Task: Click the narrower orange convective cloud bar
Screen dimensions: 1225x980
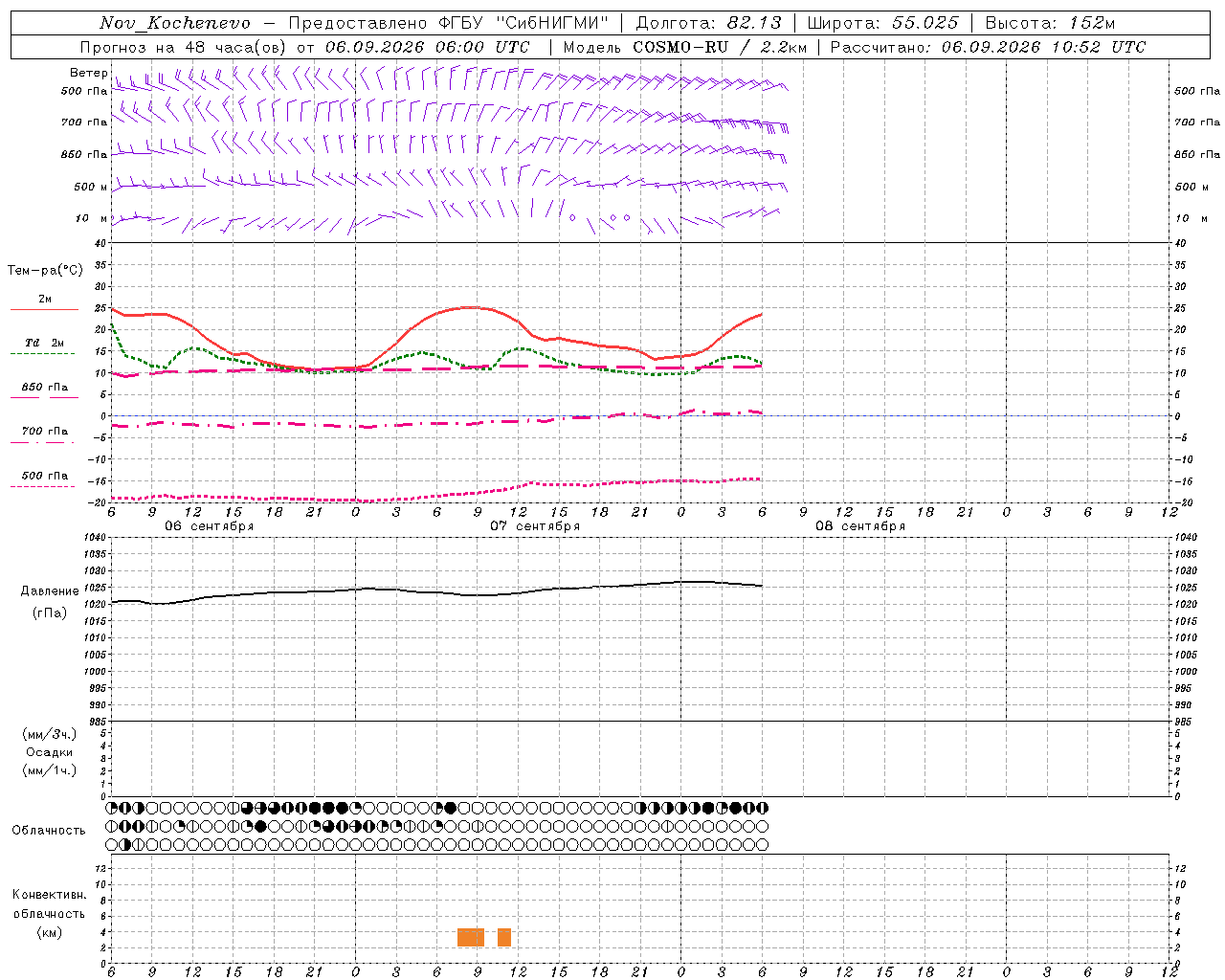Action: 503,937
